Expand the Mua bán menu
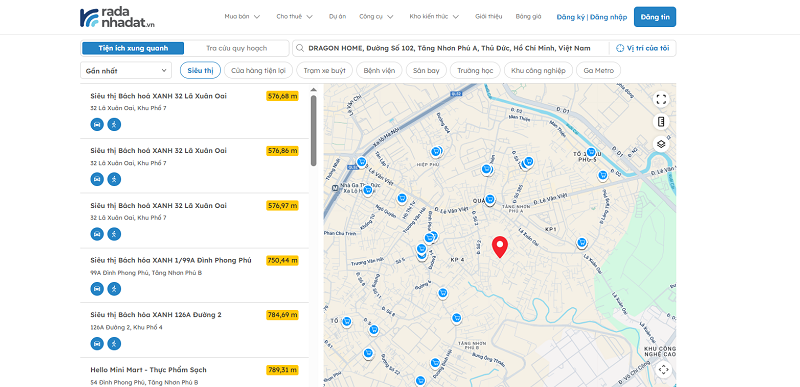Screen dimensions: 800x387 pos(242,16)
